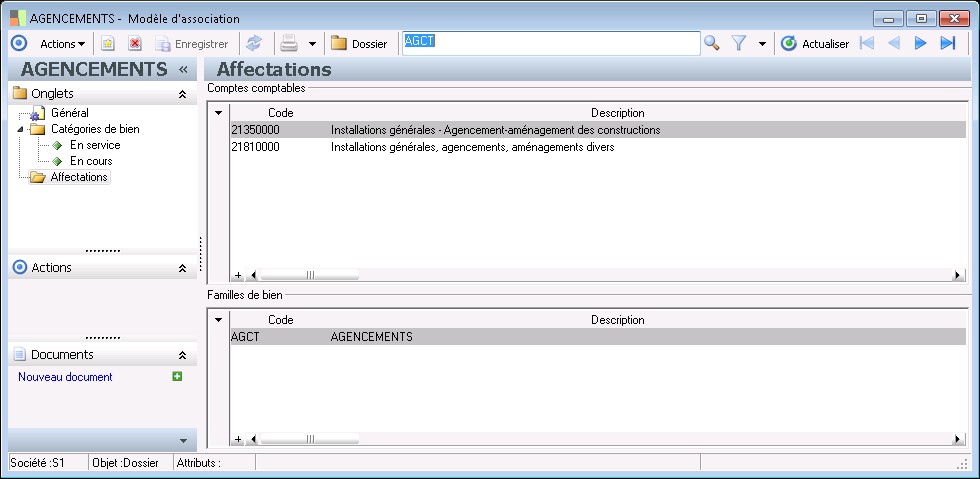Click the AGCT search input field
The width and height of the screenshot is (980, 479).
550,43
